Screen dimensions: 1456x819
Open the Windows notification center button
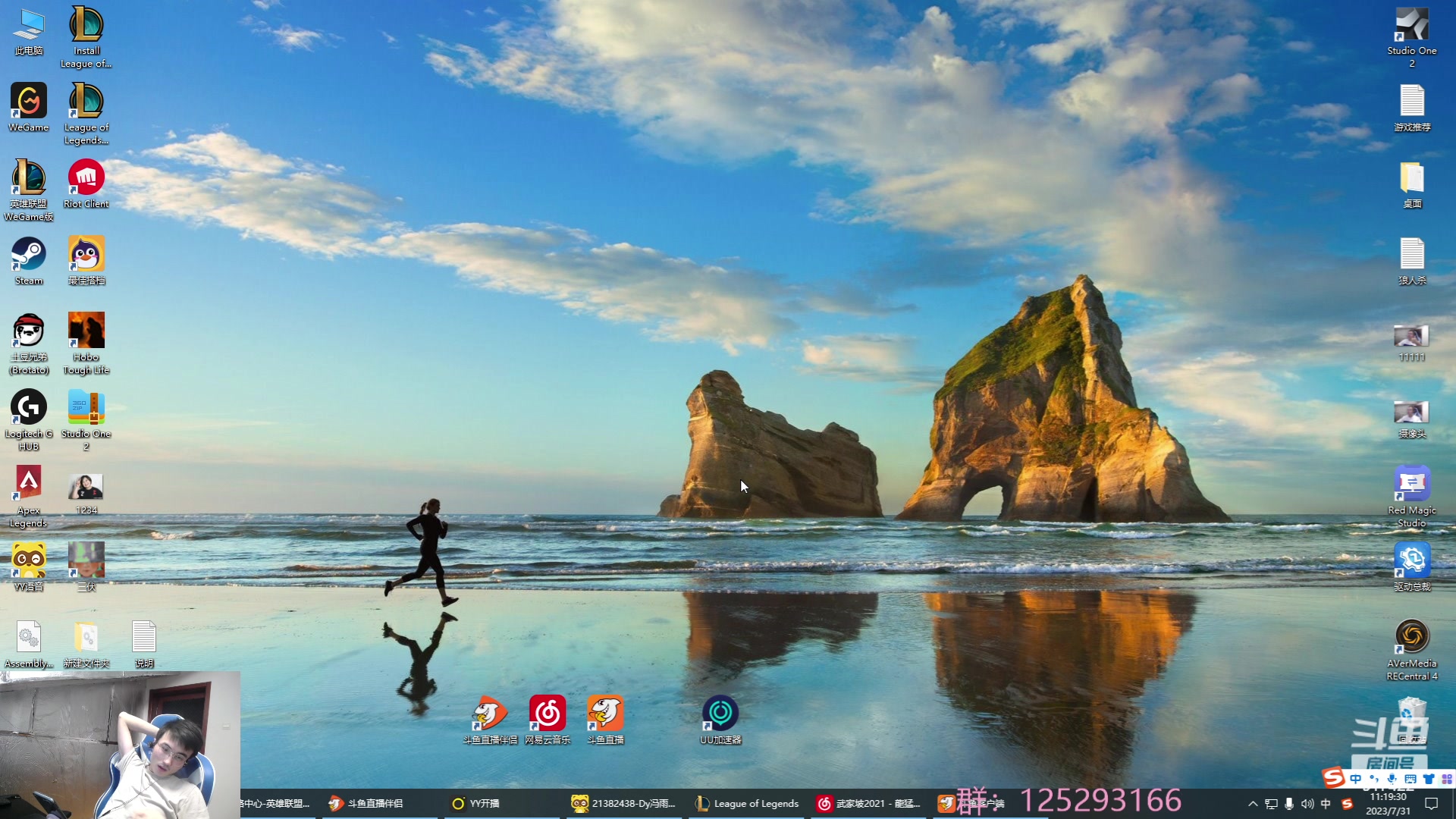1432,804
